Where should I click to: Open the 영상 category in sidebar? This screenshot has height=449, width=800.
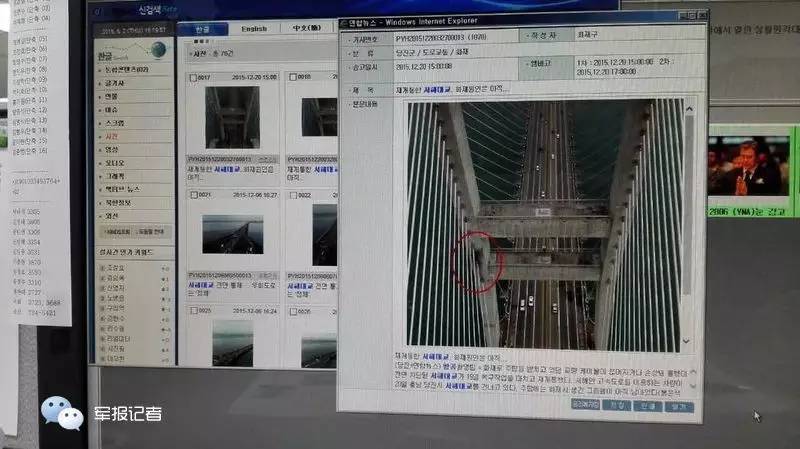pyautogui.click(x=112, y=149)
